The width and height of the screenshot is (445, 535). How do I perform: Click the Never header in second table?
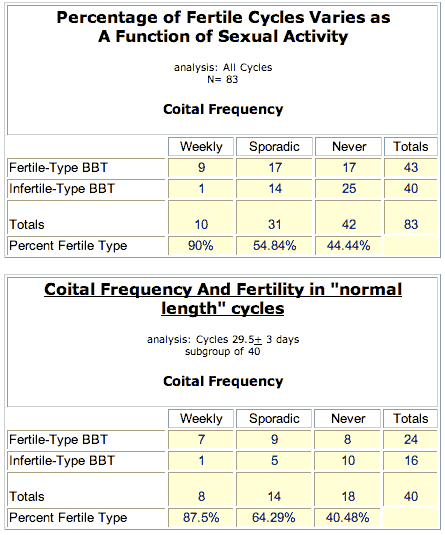coord(347,419)
